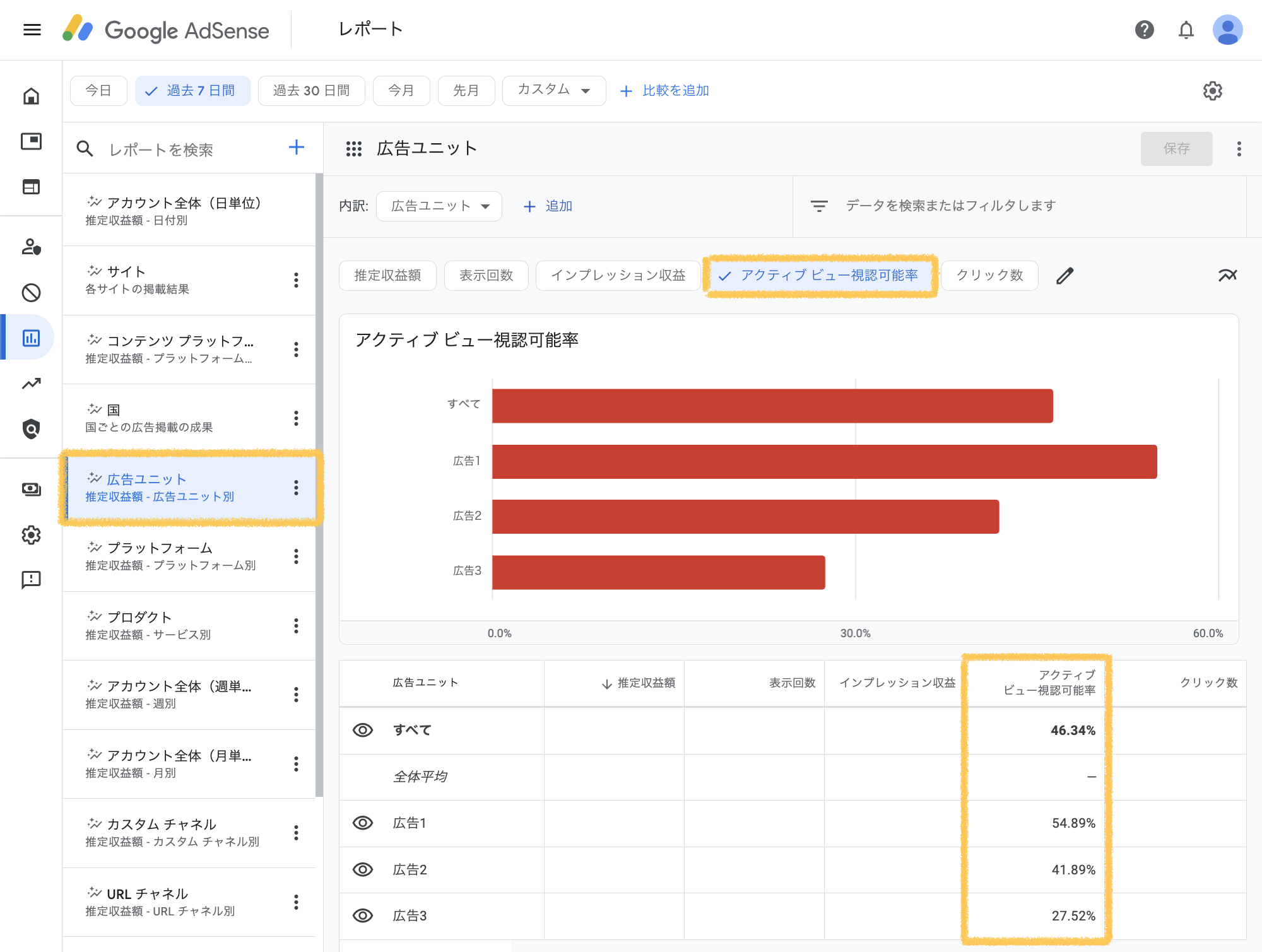Click the 表示回数 column header
The height and width of the screenshot is (952, 1262).
click(x=792, y=683)
